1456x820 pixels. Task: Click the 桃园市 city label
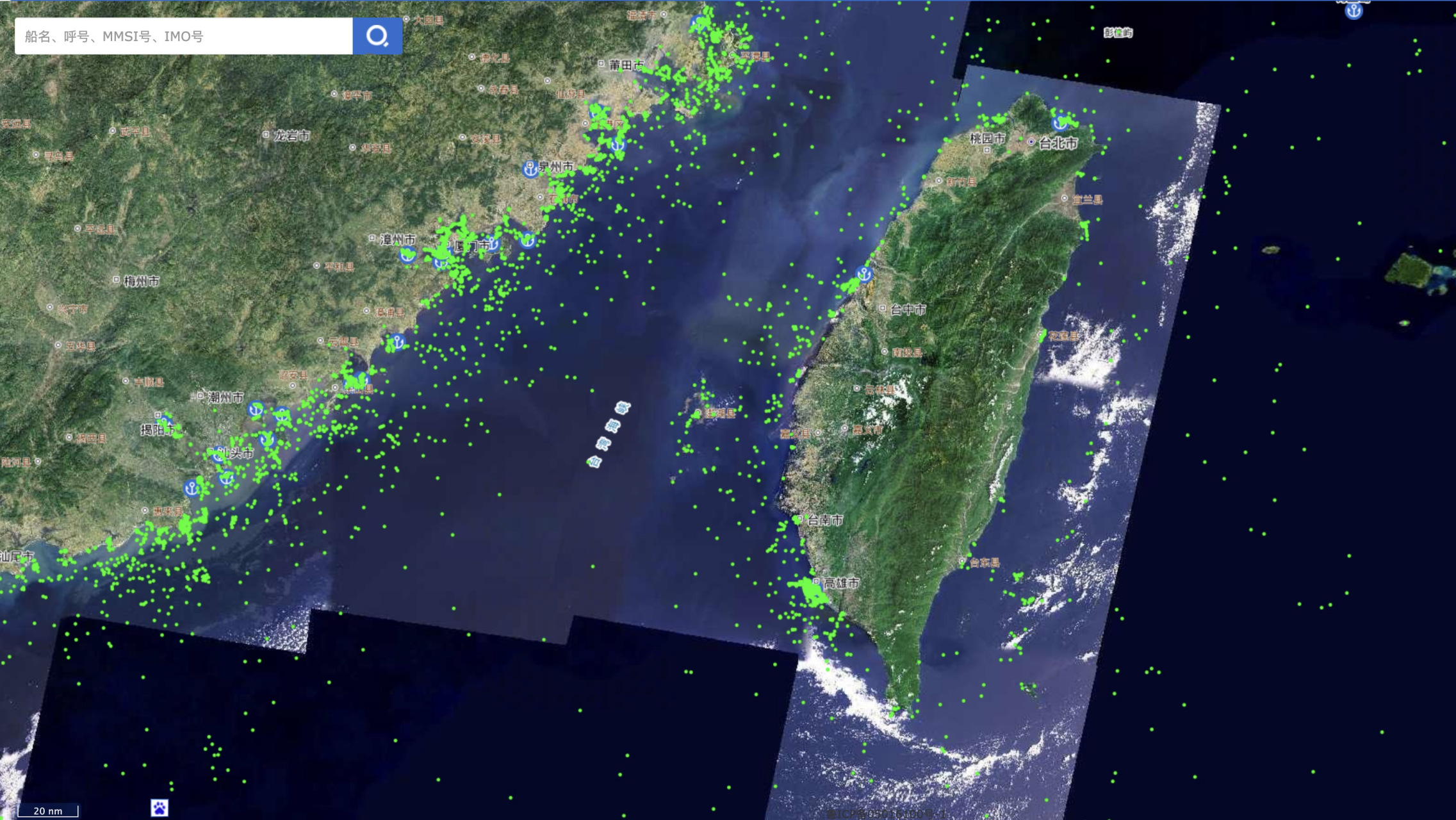[987, 138]
